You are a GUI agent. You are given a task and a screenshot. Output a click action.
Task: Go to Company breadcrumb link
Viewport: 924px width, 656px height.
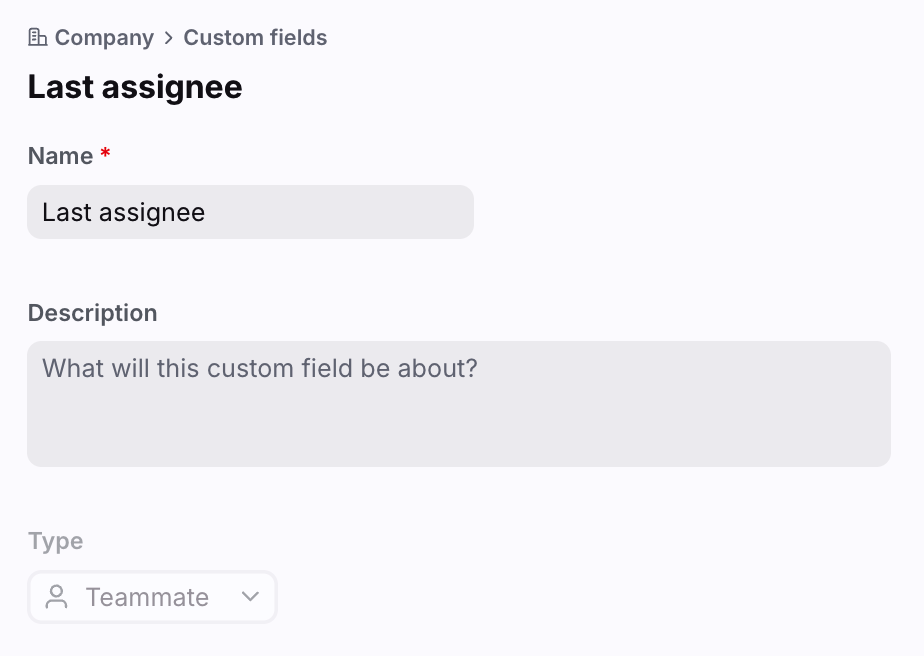coord(103,38)
